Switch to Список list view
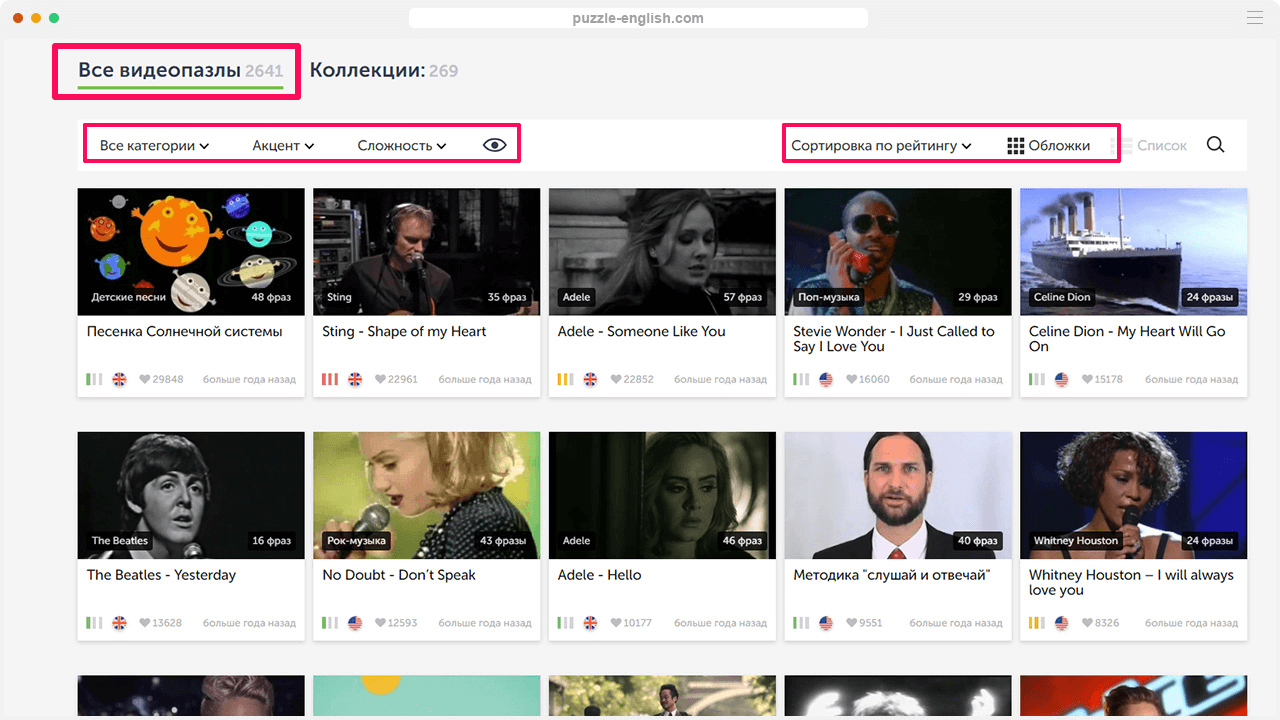The image size is (1280, 720). 1149,146
